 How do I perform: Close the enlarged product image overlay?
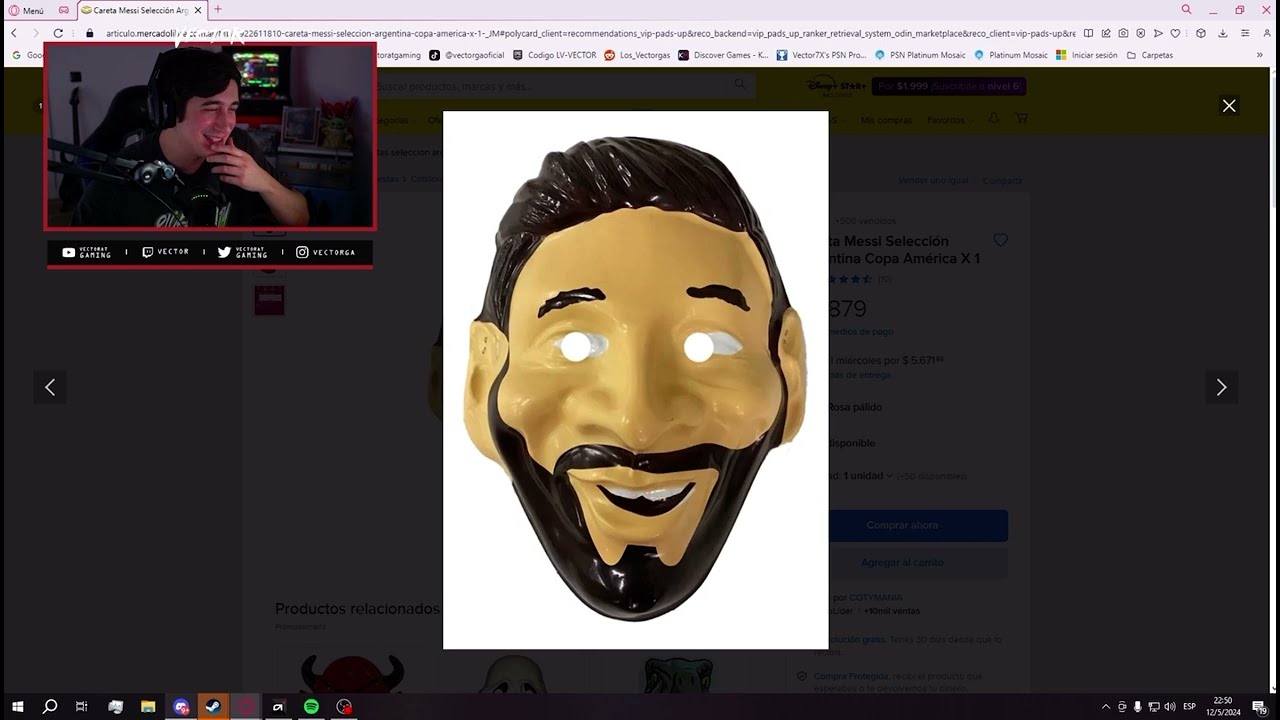tap(1229, 106)
